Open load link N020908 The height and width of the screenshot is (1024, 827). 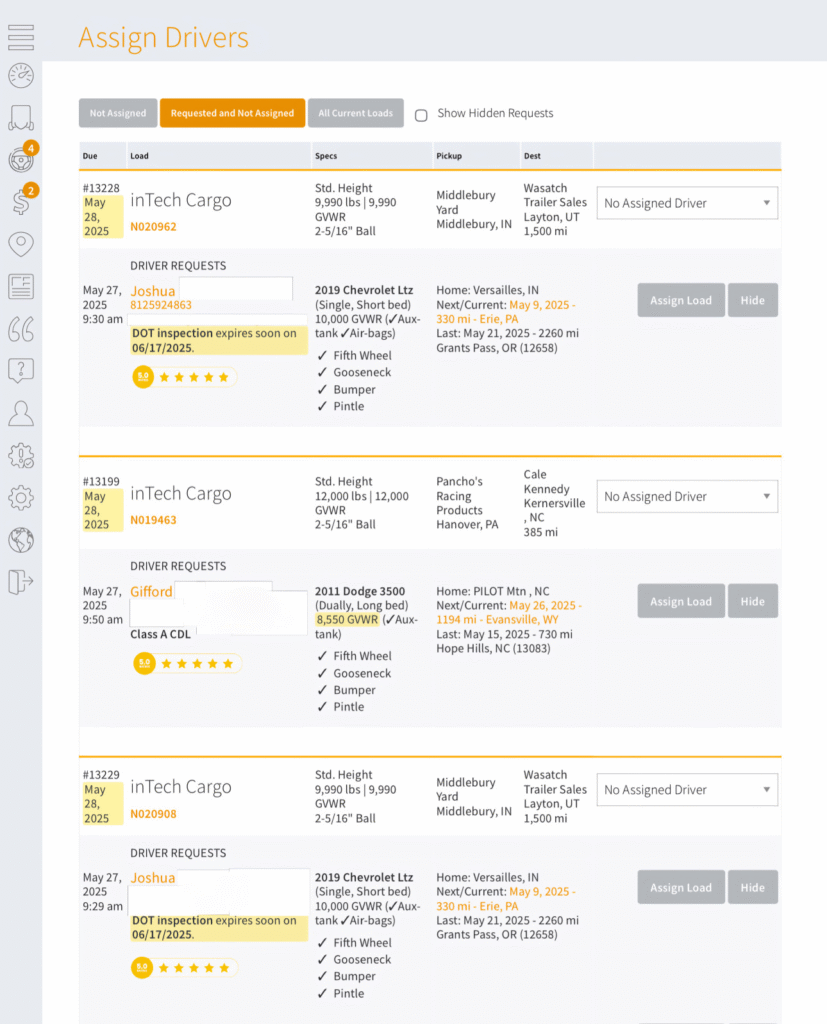[x=154, y=814]
